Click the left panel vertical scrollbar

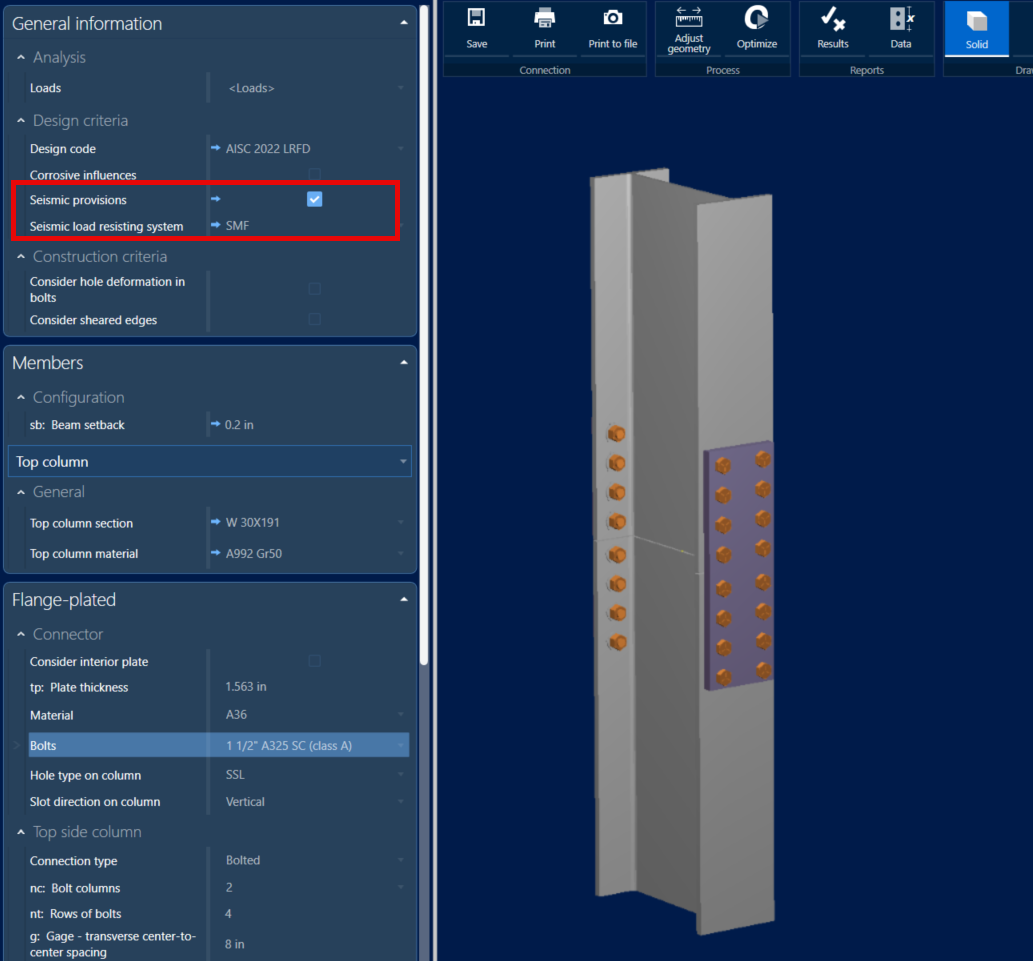[x=425, y=330]
